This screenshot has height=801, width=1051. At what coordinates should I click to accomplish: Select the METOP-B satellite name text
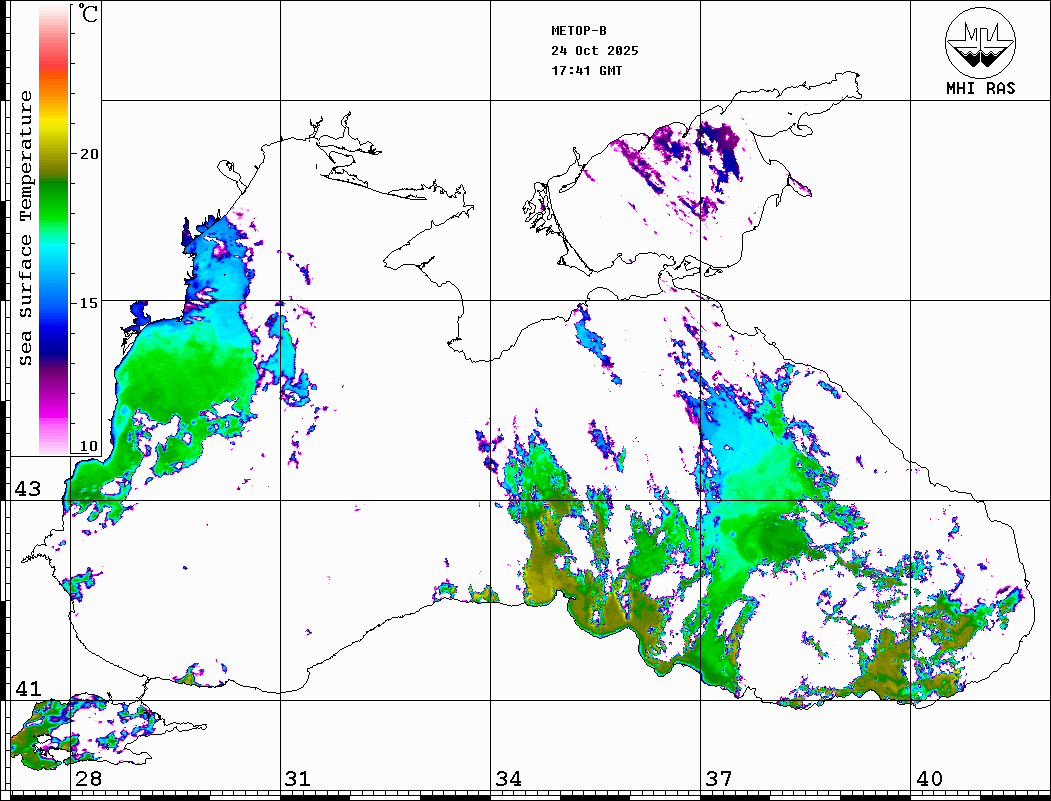579,31
